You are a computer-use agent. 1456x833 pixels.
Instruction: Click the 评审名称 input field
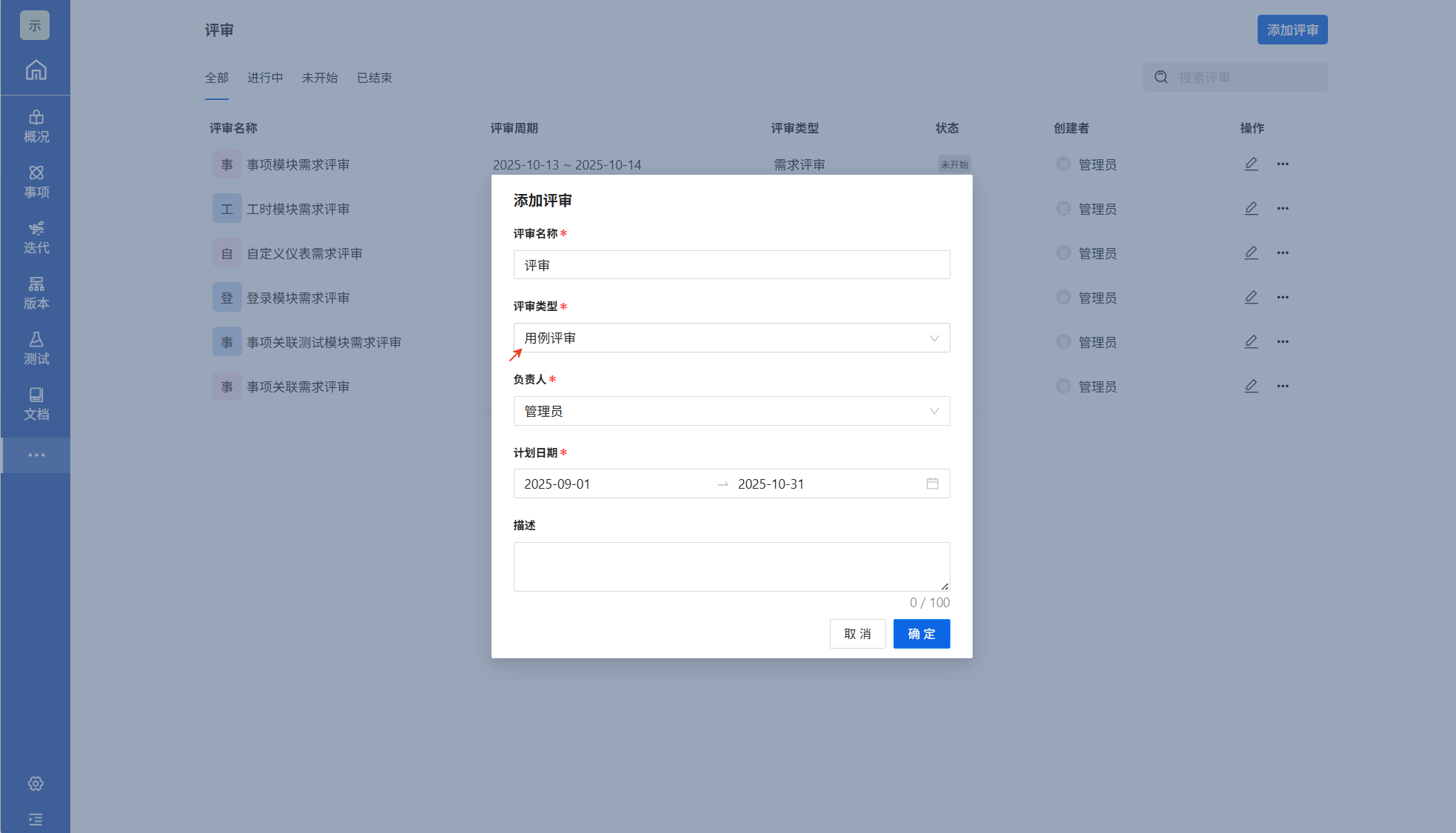(x=731, y=265)
